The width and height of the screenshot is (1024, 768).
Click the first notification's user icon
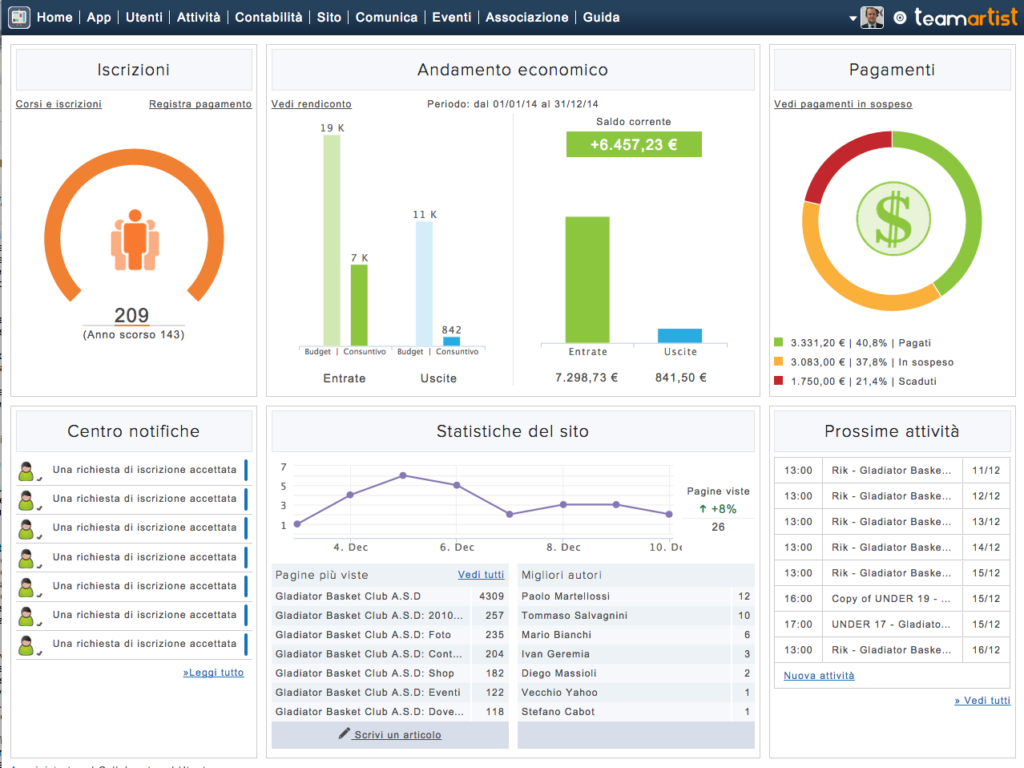pos(29,470)
